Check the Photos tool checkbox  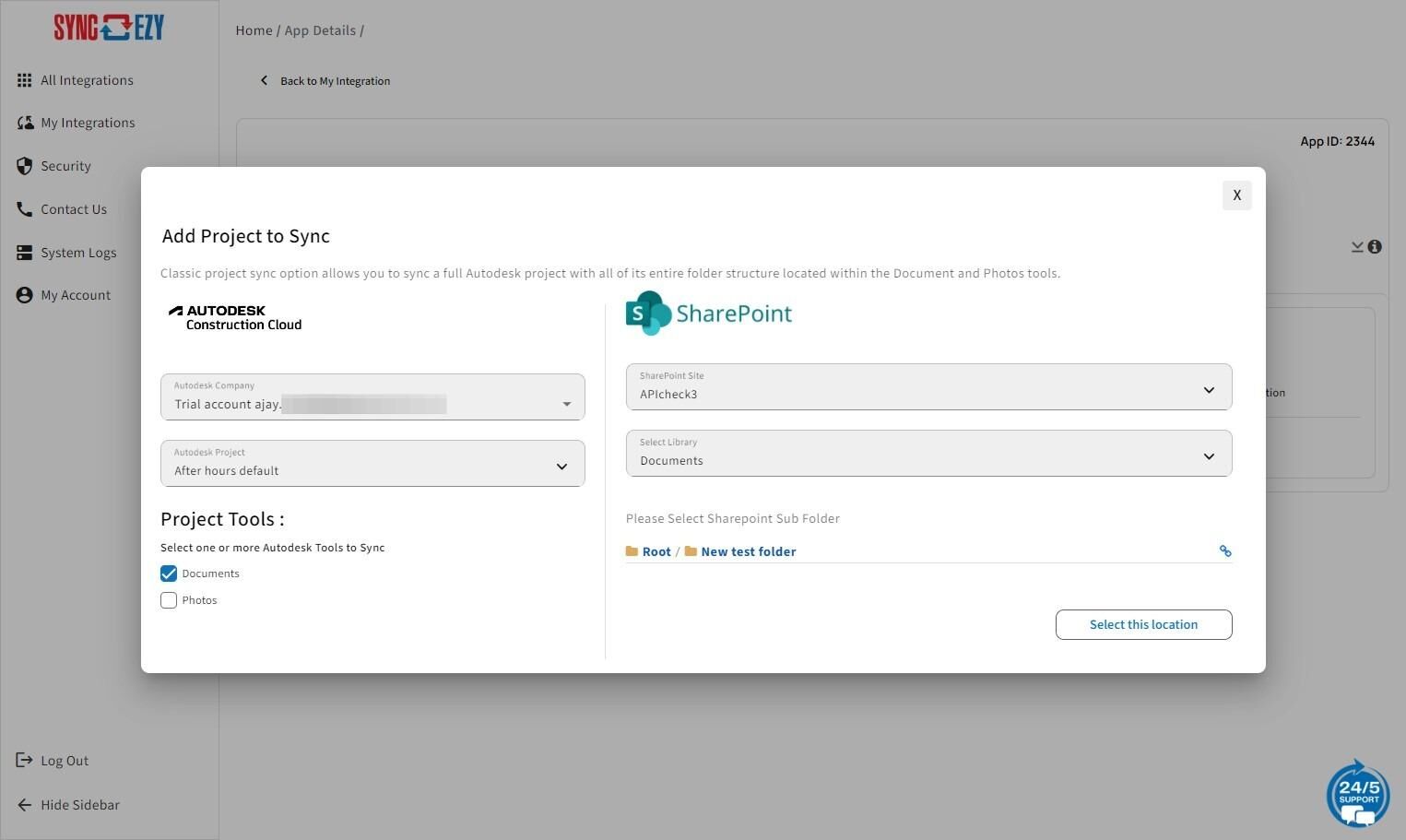click(x=169, y=600)
